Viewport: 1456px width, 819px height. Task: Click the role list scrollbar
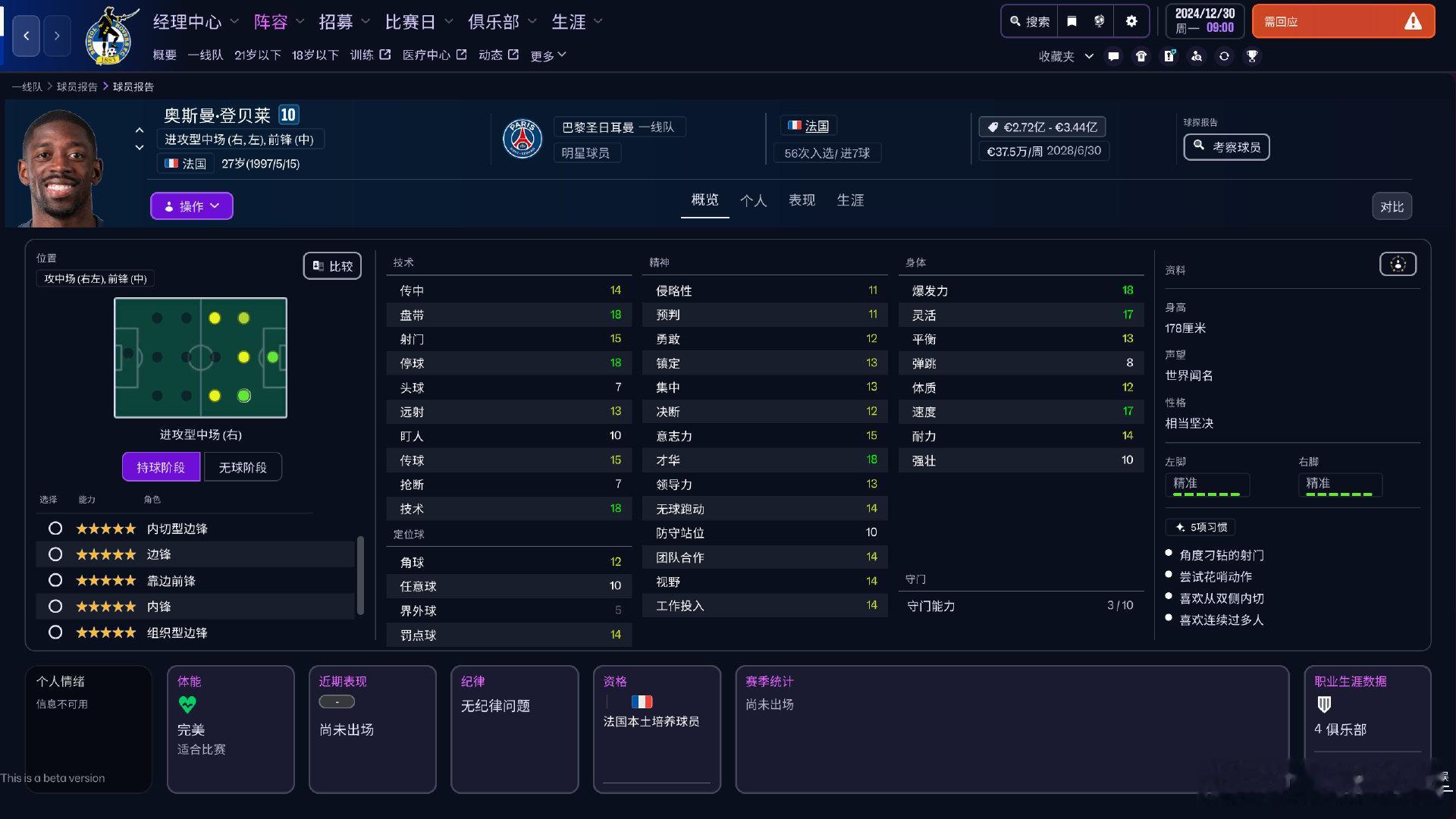[360, 575]
